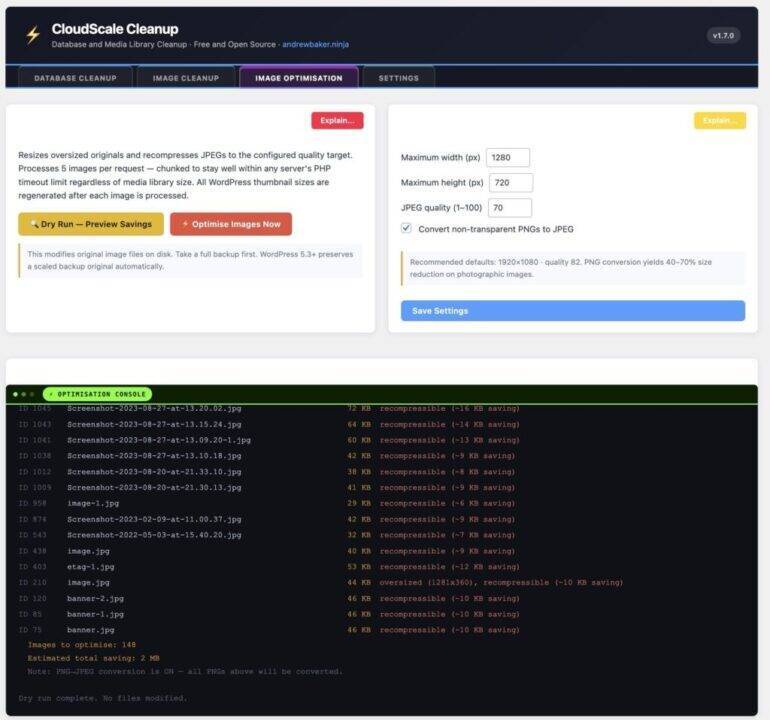Click the console window dots indicator
The image size is (770, 720).
click(23, 394)
